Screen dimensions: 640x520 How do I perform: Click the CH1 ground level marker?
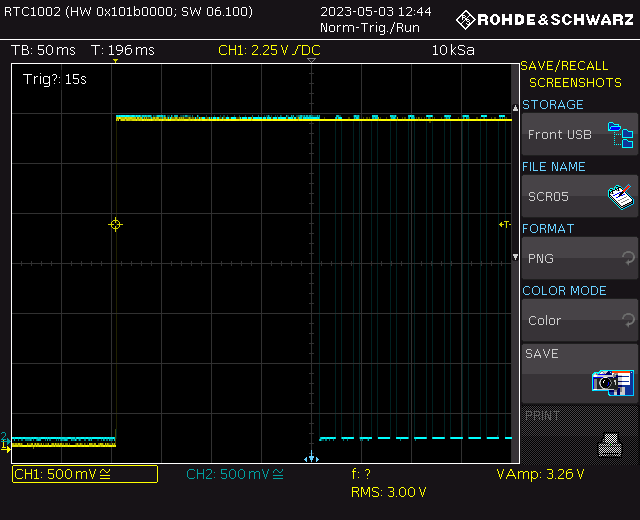pyautogui.click(x=5, y=448)
